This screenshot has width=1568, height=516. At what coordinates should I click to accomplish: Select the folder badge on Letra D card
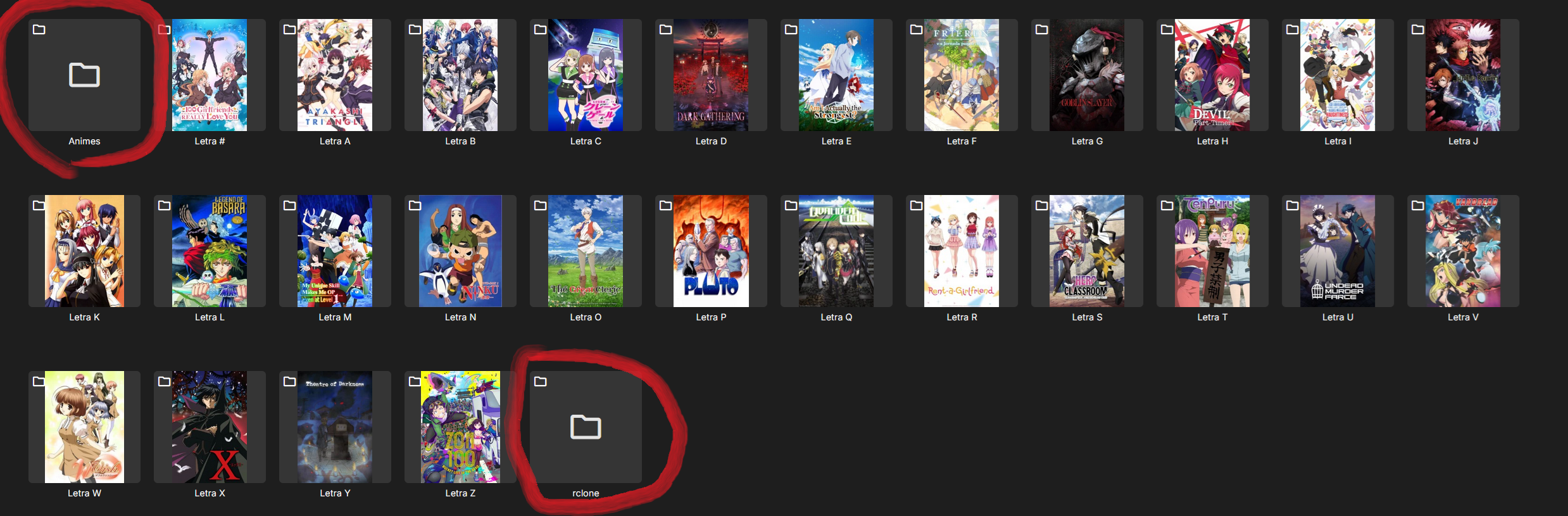(665, 29)
